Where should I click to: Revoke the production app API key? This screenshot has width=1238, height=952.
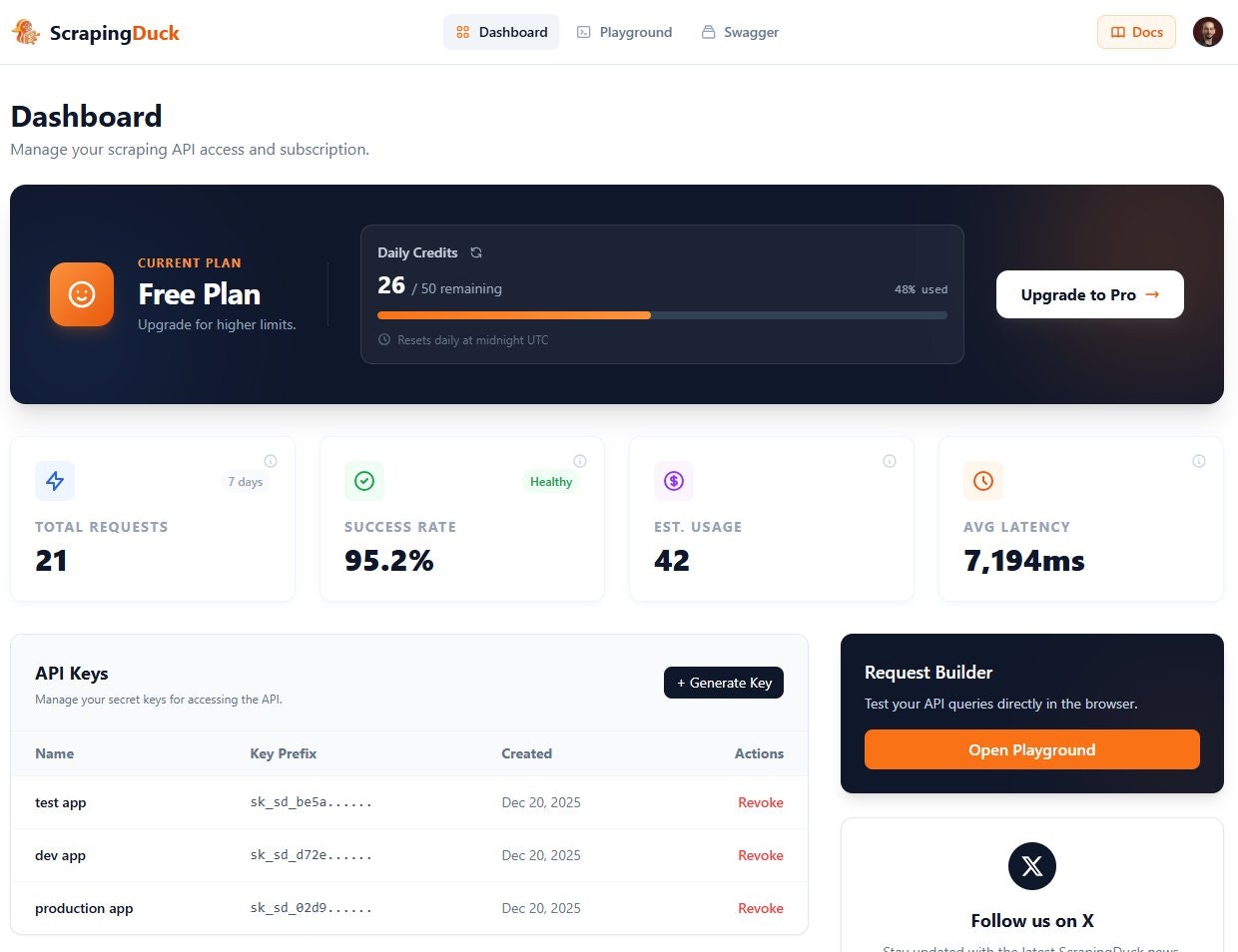pos(761,908)
